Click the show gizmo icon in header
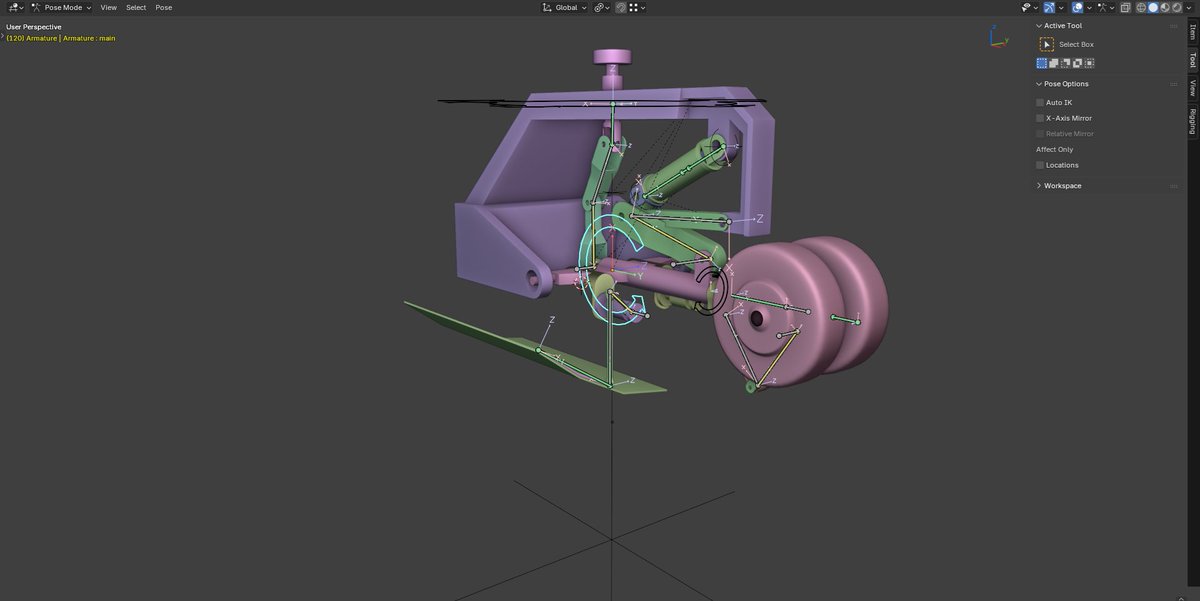Screen dimensions: 1200x601 [1049, 7]
